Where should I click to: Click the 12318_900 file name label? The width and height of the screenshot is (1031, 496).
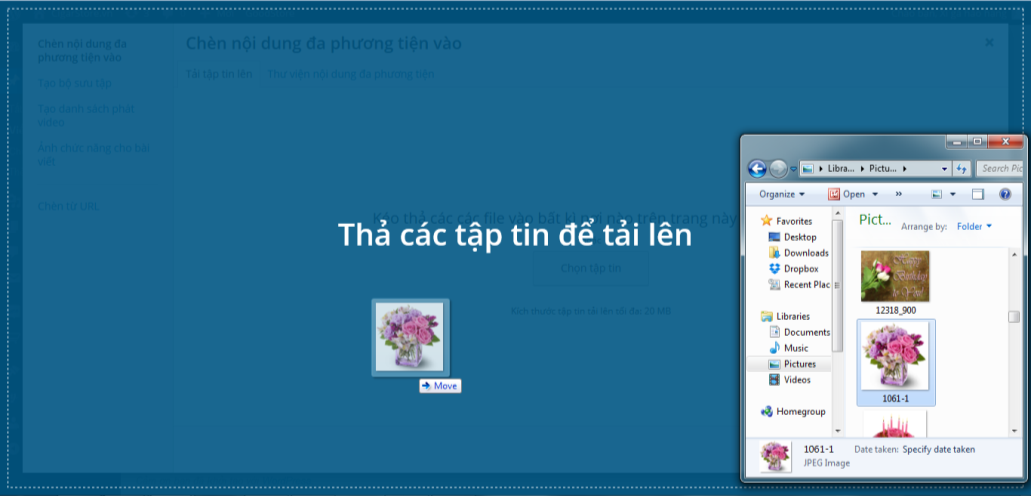[x=896, y=310]
